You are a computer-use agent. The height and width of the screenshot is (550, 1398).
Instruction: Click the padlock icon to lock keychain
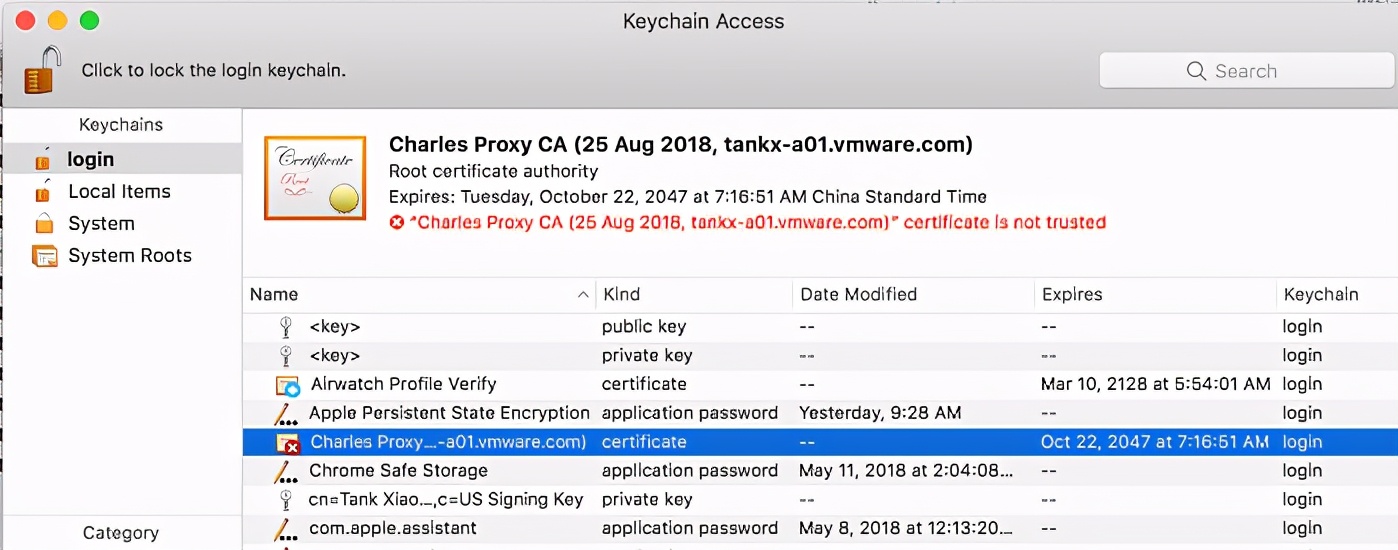tap(39, 70)
